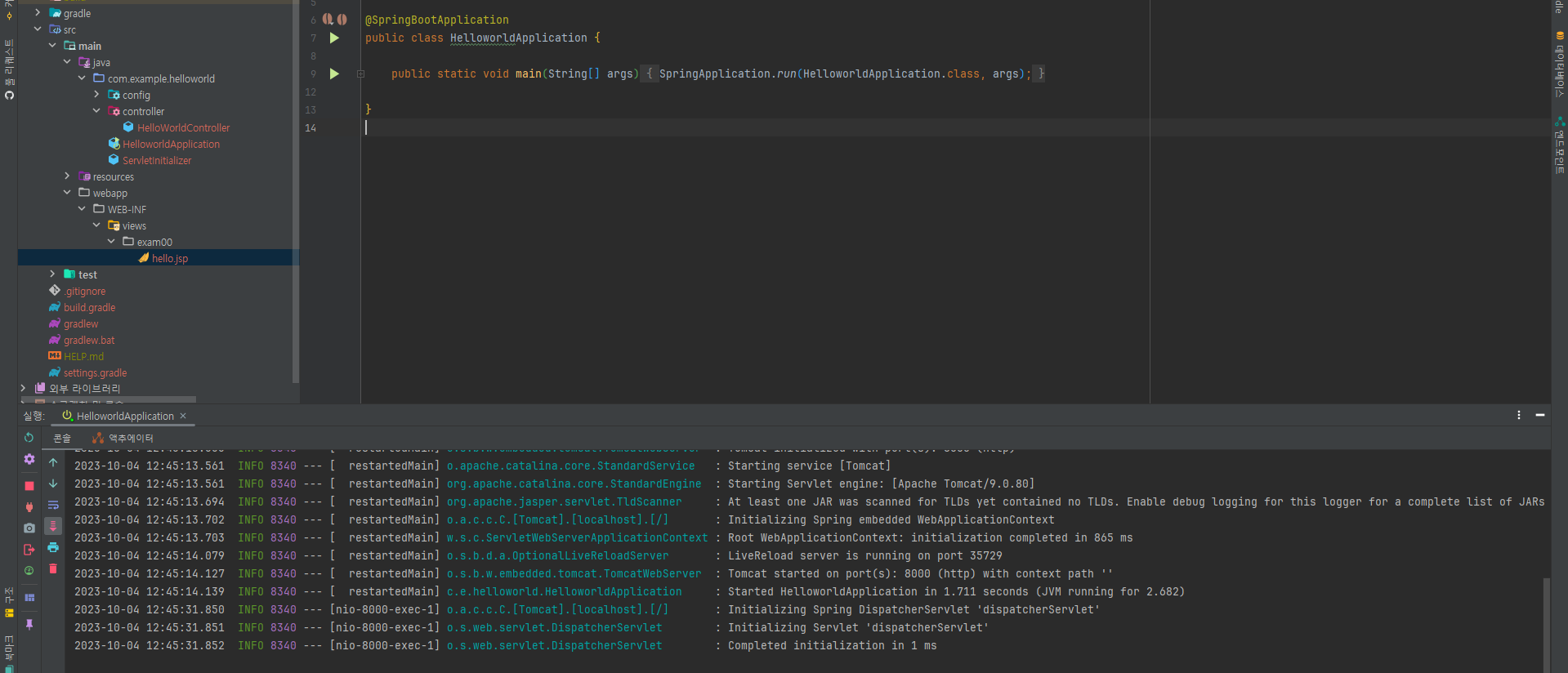Click the down arrow in console toolbar
The height and width of the screenshot is (673, 1568).
point(53,484)
